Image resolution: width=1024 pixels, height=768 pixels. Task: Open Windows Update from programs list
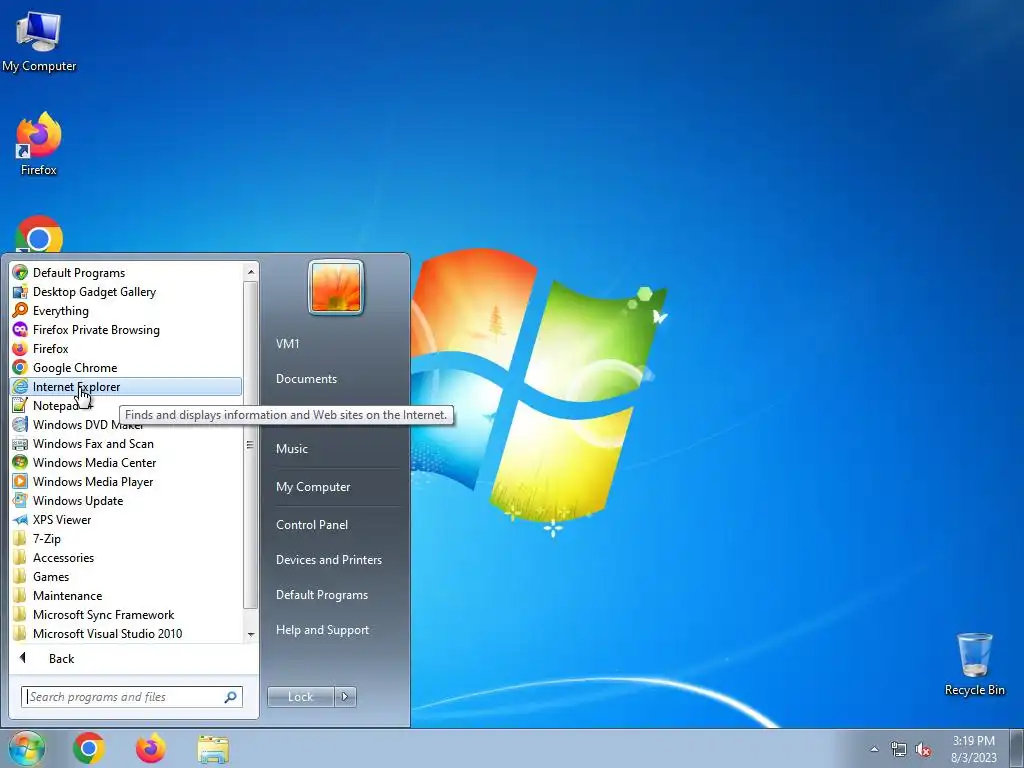pos(126,501)
